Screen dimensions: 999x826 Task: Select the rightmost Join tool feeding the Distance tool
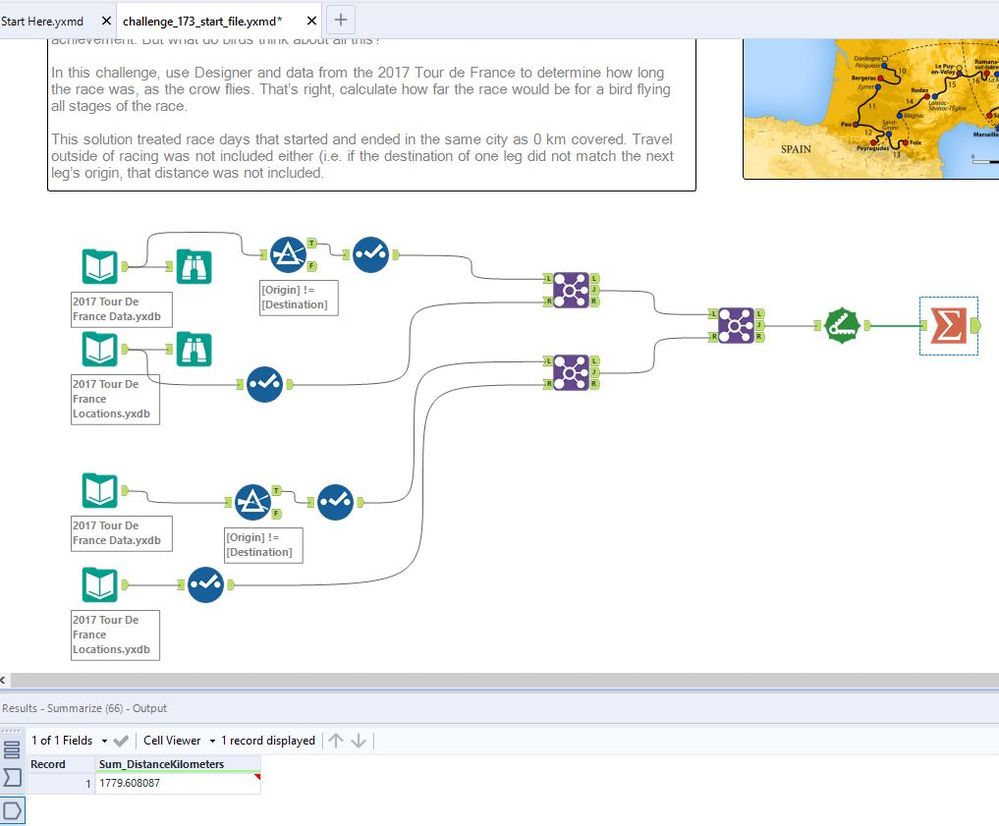click(736, 326)
